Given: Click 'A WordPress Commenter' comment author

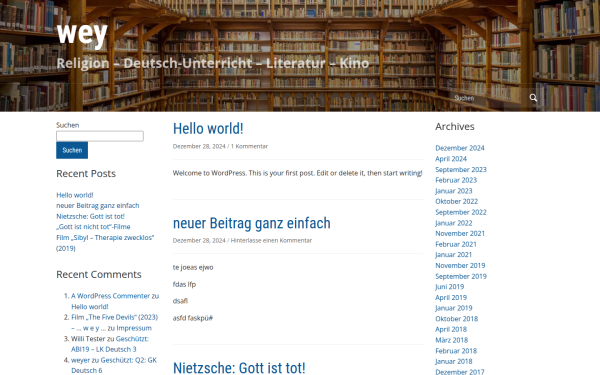Looking at the screenshot, I should point(111,296).
